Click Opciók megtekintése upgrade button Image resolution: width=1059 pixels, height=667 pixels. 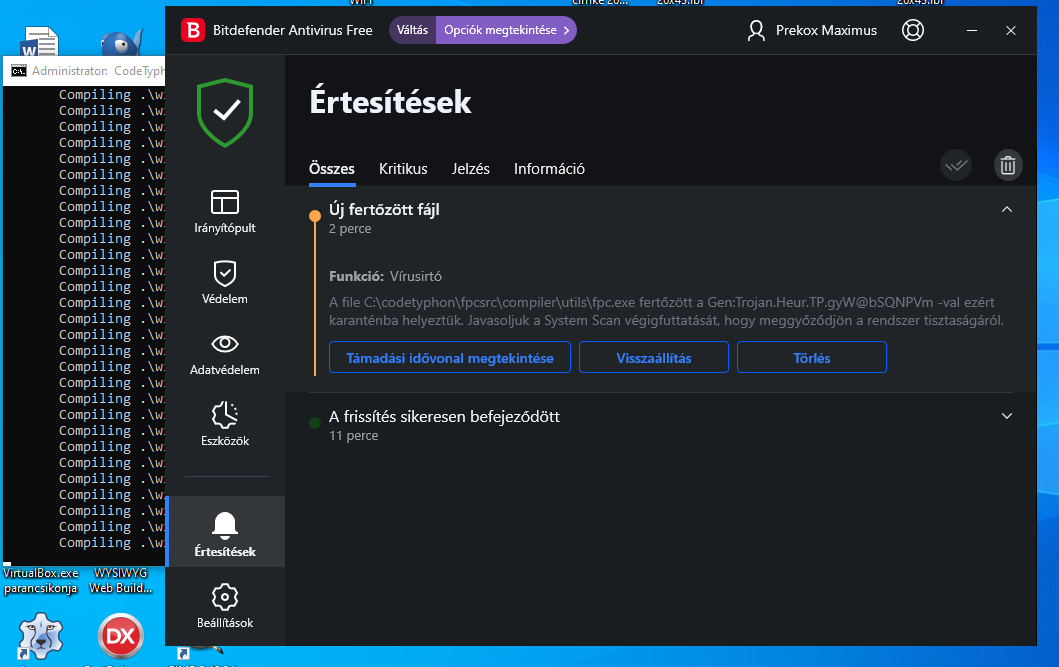coord(506,30)
